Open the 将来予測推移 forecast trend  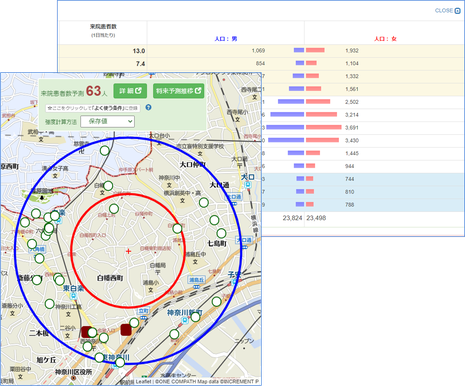(x=179, y=91)
